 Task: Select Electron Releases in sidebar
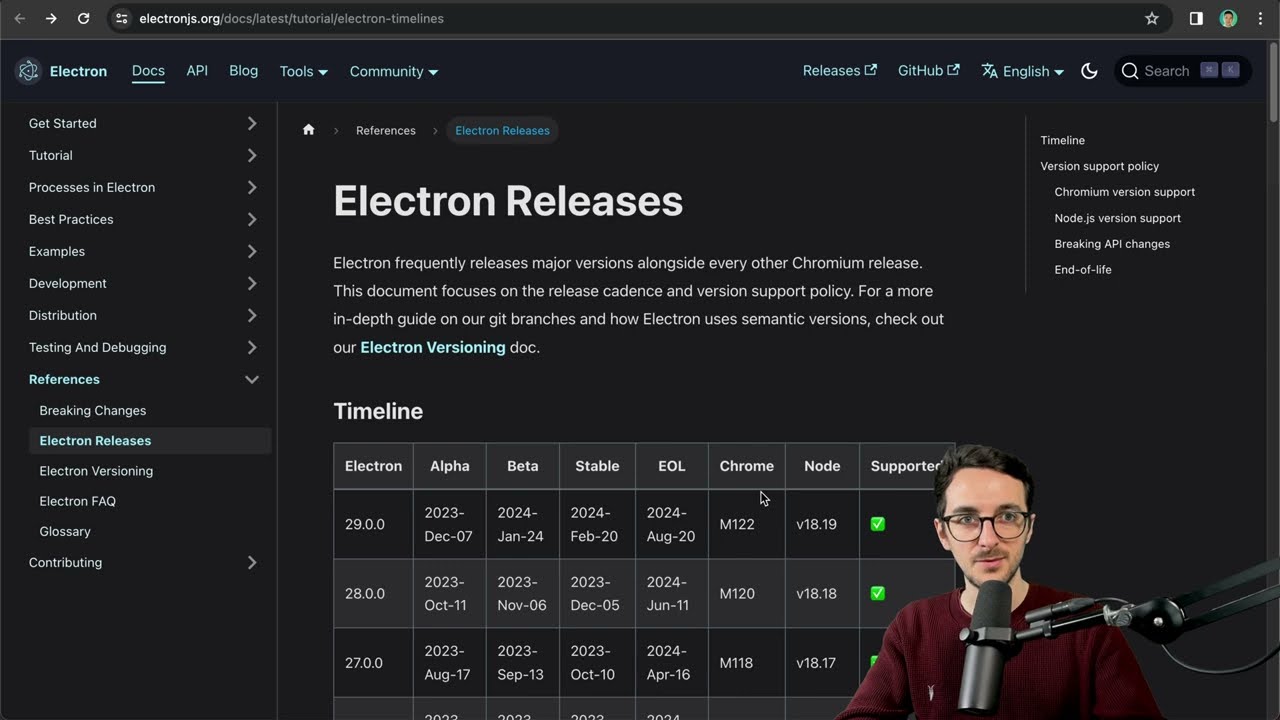tap(150, 440)
